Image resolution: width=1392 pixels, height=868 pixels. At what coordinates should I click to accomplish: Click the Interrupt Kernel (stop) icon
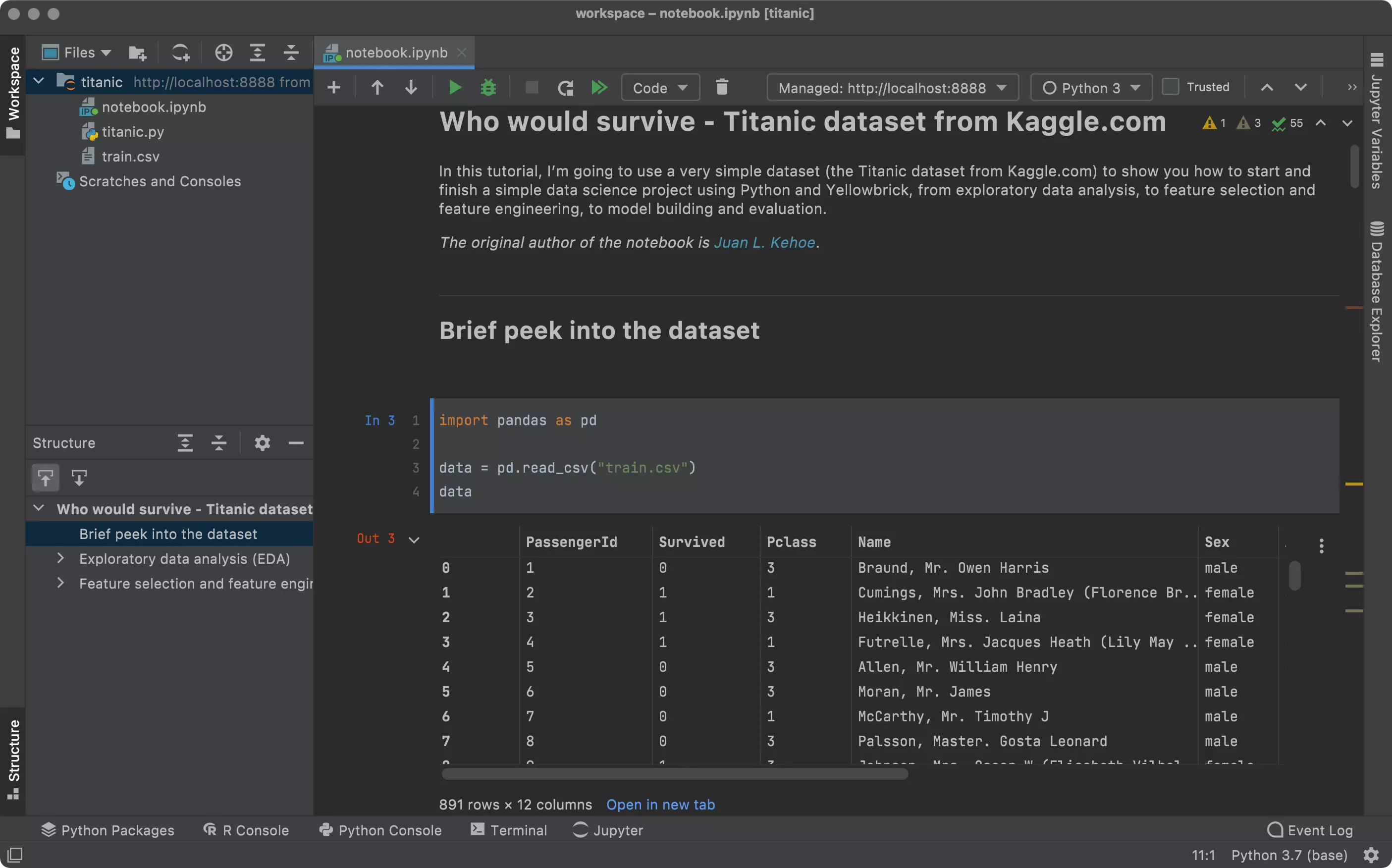[530, 89]
